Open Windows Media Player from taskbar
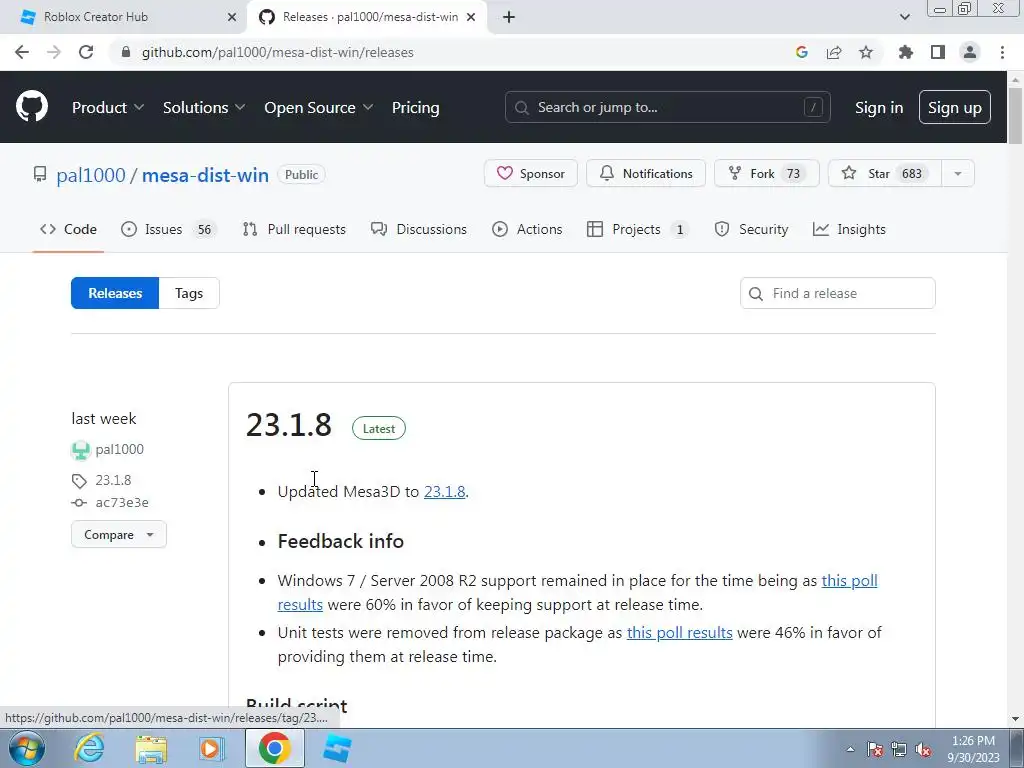The image size is (1024, 768). click(211, 748)
